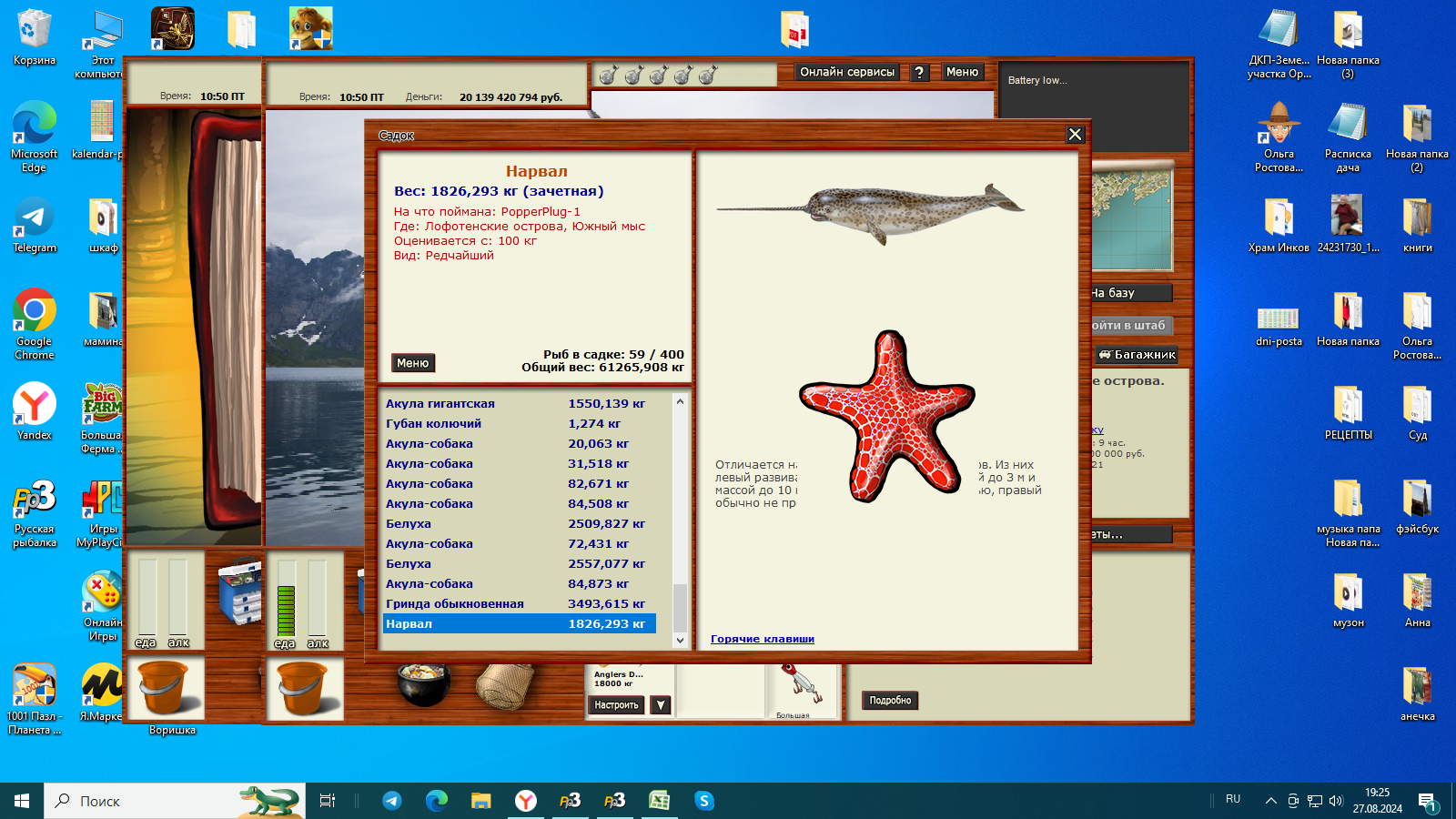Launch the Telegram desktop shortcut
The image size is (1456, 819).
tap(35, 226)
